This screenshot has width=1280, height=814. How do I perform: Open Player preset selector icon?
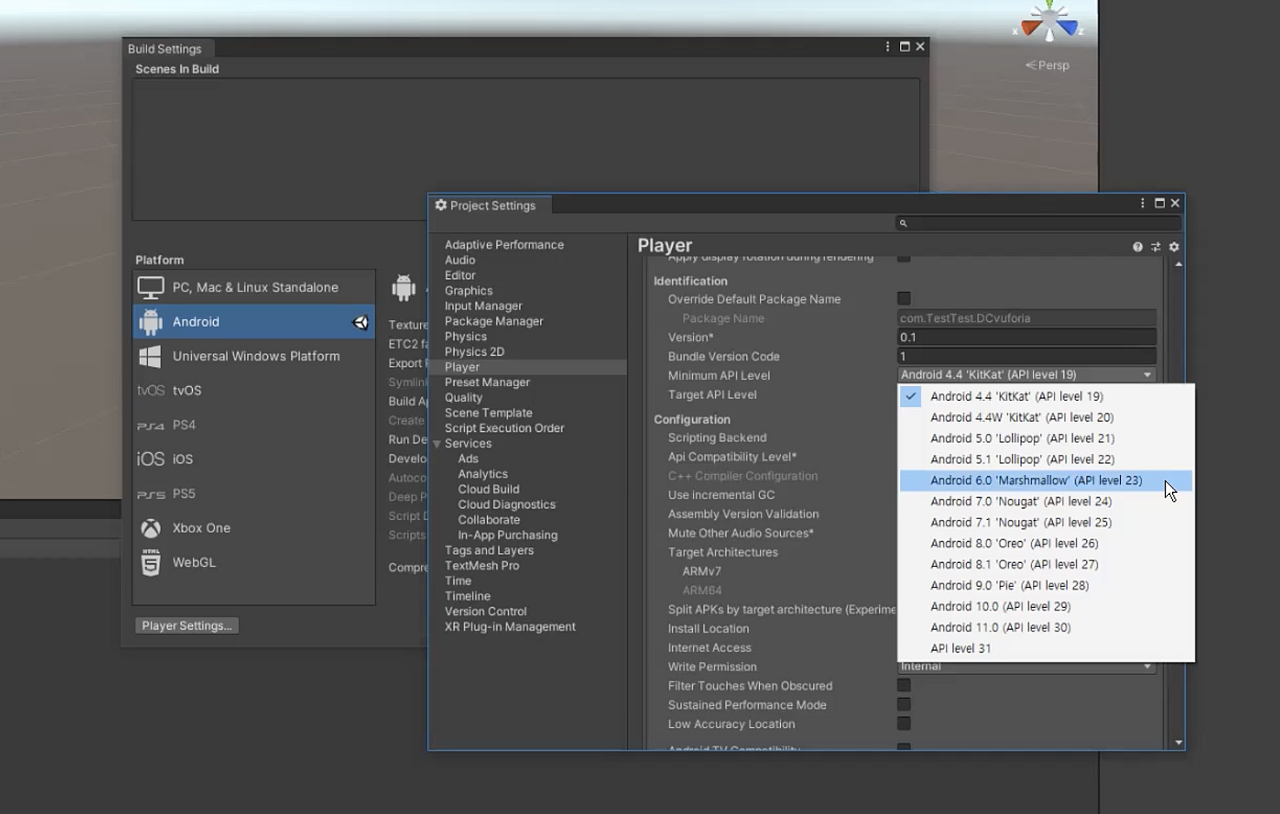click(1156, 247)
